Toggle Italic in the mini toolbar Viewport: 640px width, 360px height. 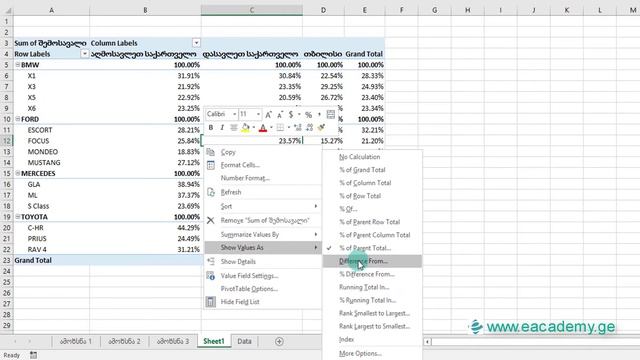(222, 128)
